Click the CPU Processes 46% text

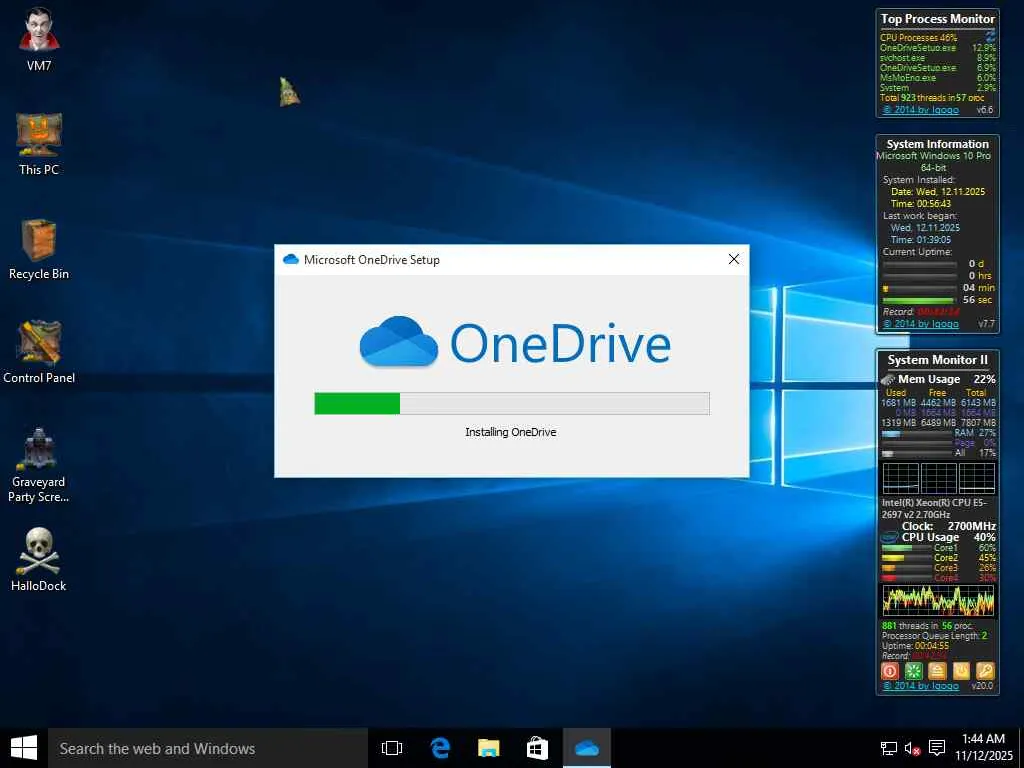pyautogui.click(x=918, y=38)
